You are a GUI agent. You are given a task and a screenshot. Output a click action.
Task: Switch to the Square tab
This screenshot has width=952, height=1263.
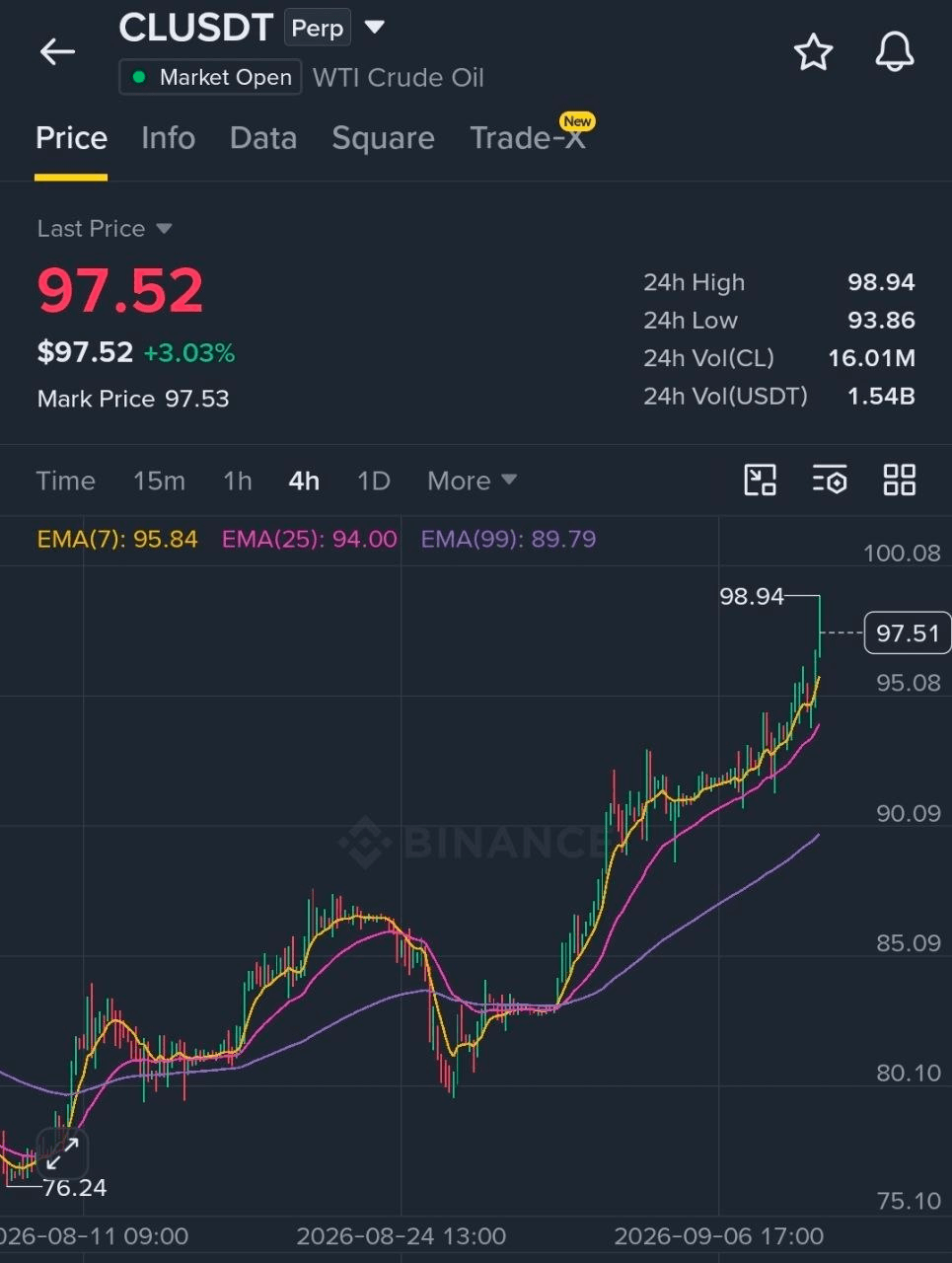383,138
